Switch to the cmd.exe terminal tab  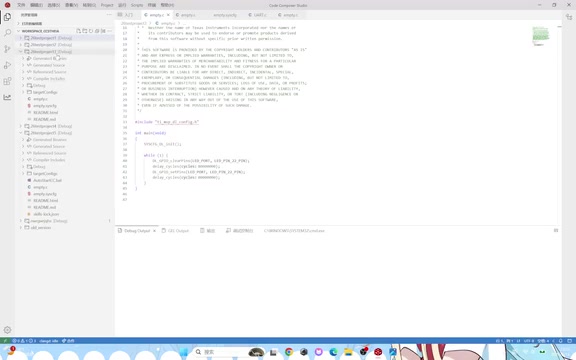tap(294, 231)
